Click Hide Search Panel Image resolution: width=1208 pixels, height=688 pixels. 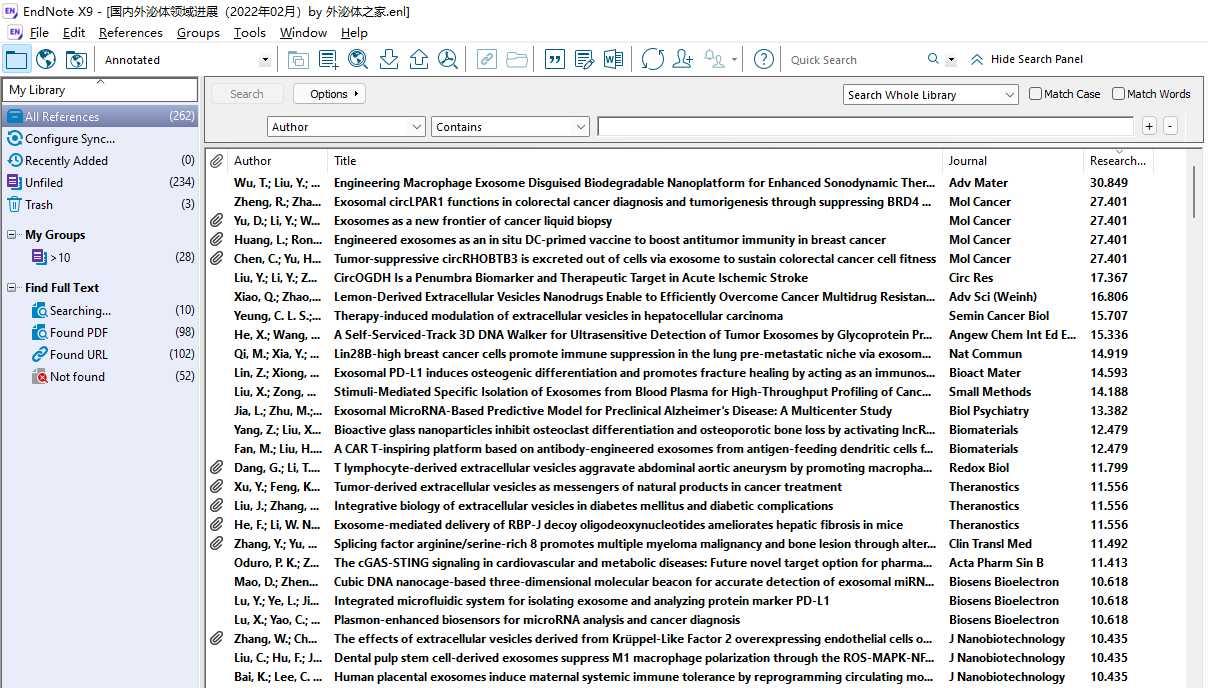point(1027,60)
